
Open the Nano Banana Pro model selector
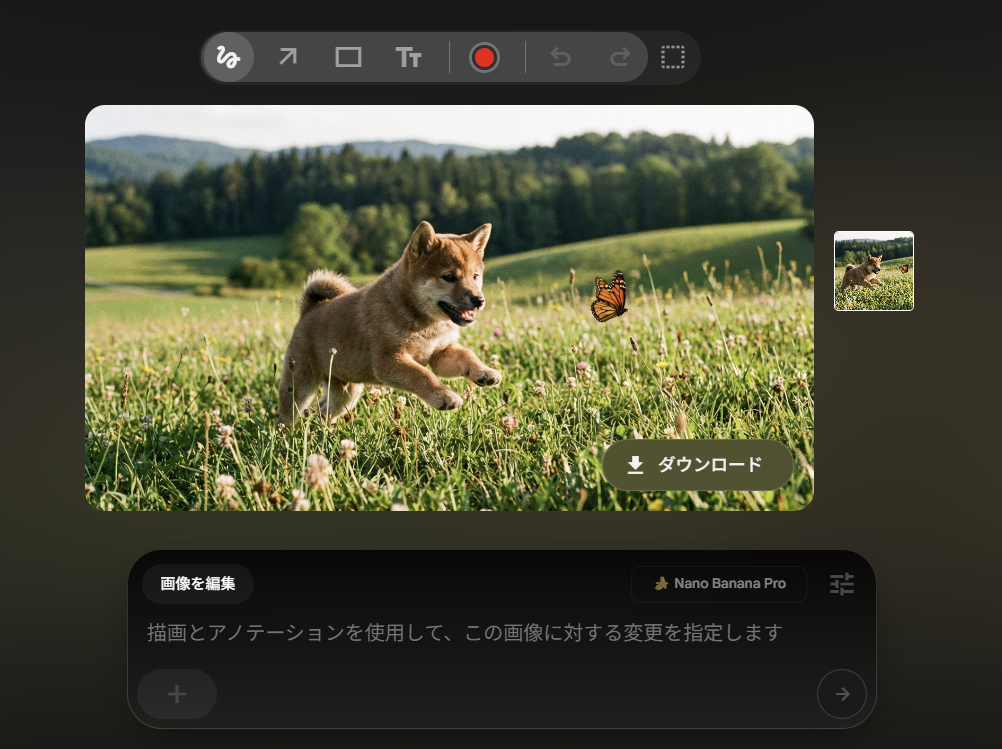point(719,584)
